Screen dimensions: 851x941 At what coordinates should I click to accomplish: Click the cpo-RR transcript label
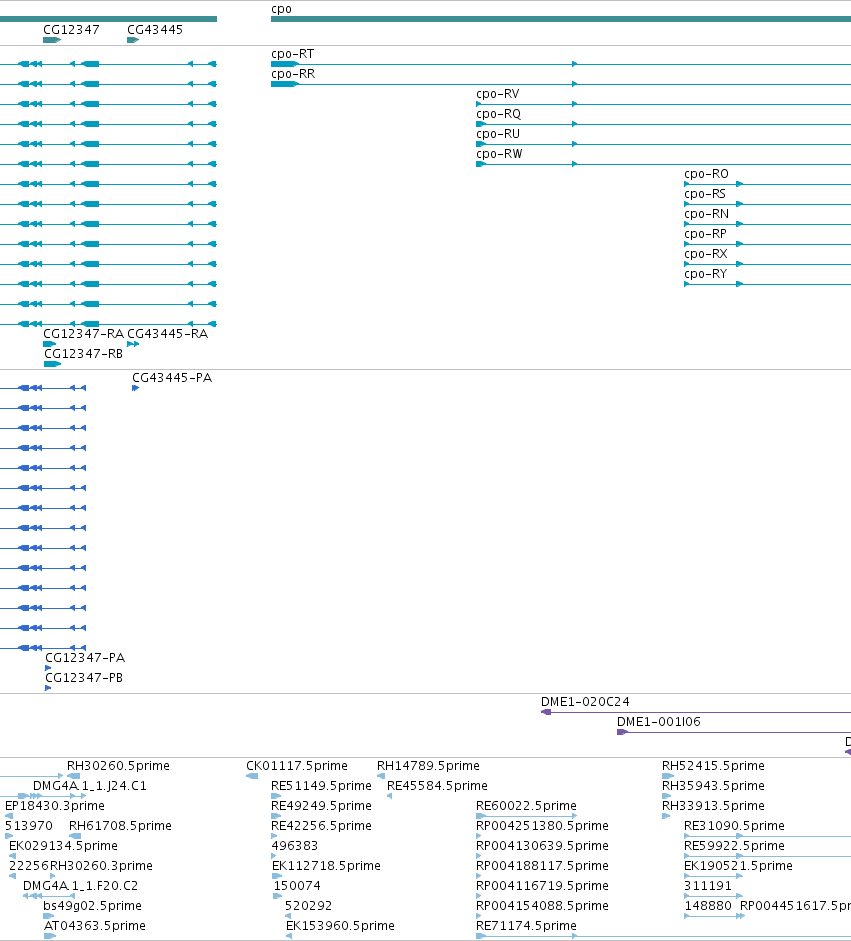click(293, 74)
